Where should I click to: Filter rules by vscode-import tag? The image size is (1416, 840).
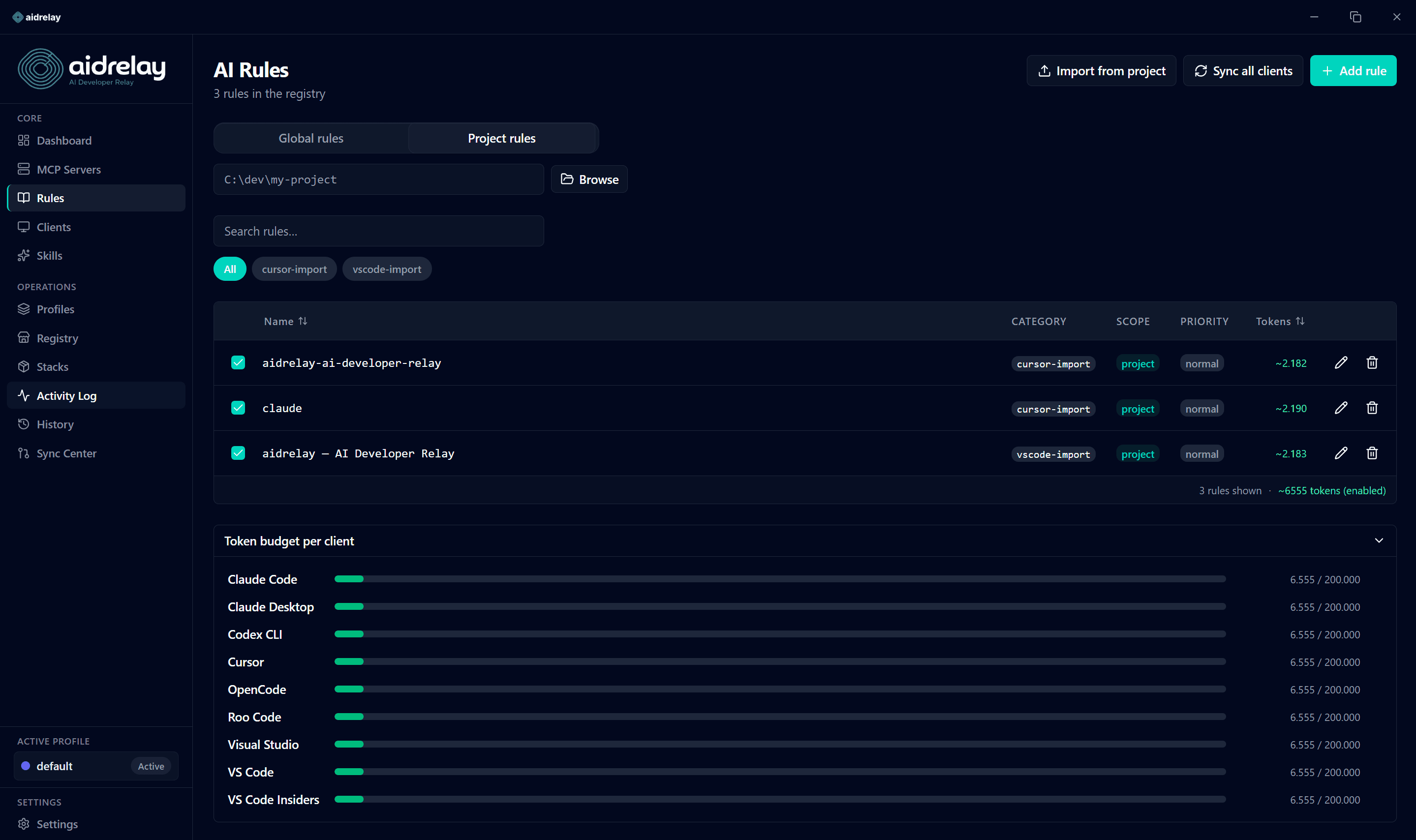(387, 269)
